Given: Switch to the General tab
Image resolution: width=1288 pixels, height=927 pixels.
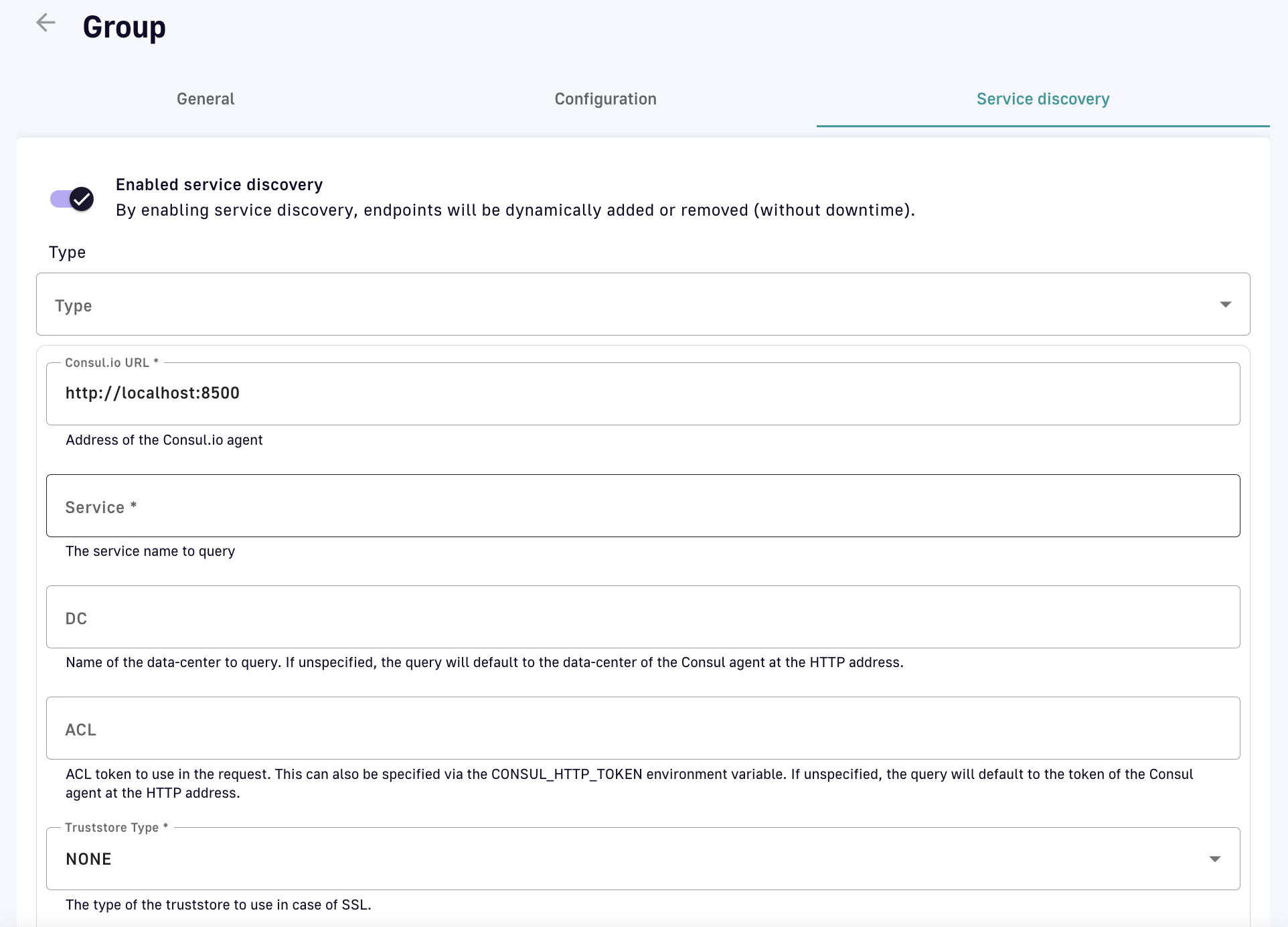Looking at the screenshot, I should [x=206, y=99].
